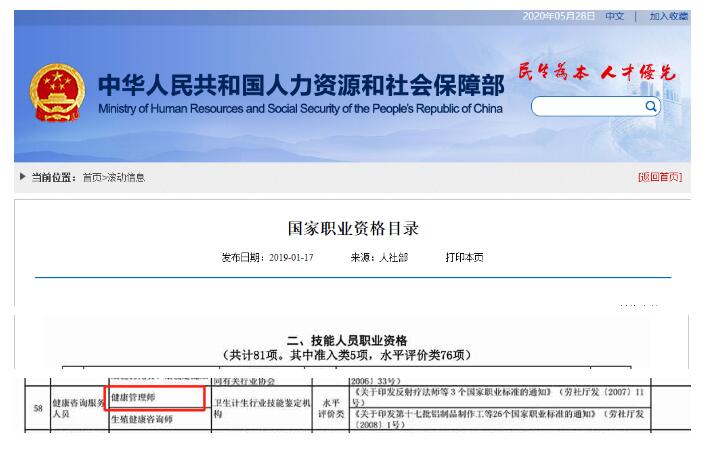This screenshot has height=450, width=706.
Task: Focus the site search input box
Action: pos(588,106)
